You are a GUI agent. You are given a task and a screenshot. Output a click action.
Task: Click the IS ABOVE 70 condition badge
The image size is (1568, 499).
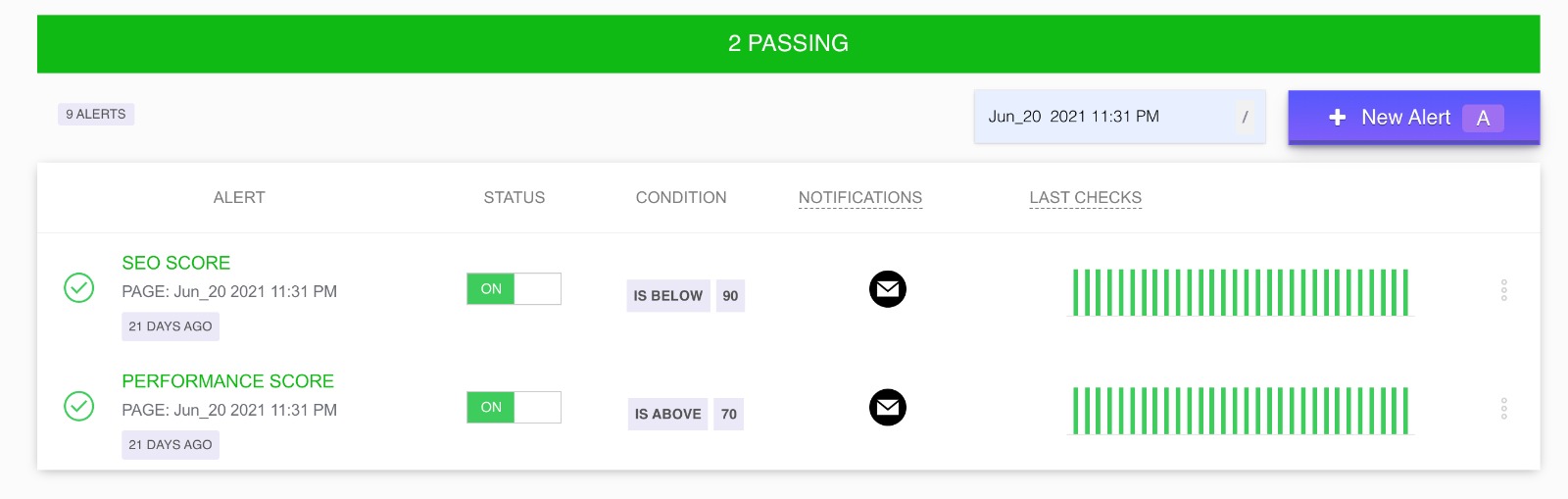click(x=686, y=414)
